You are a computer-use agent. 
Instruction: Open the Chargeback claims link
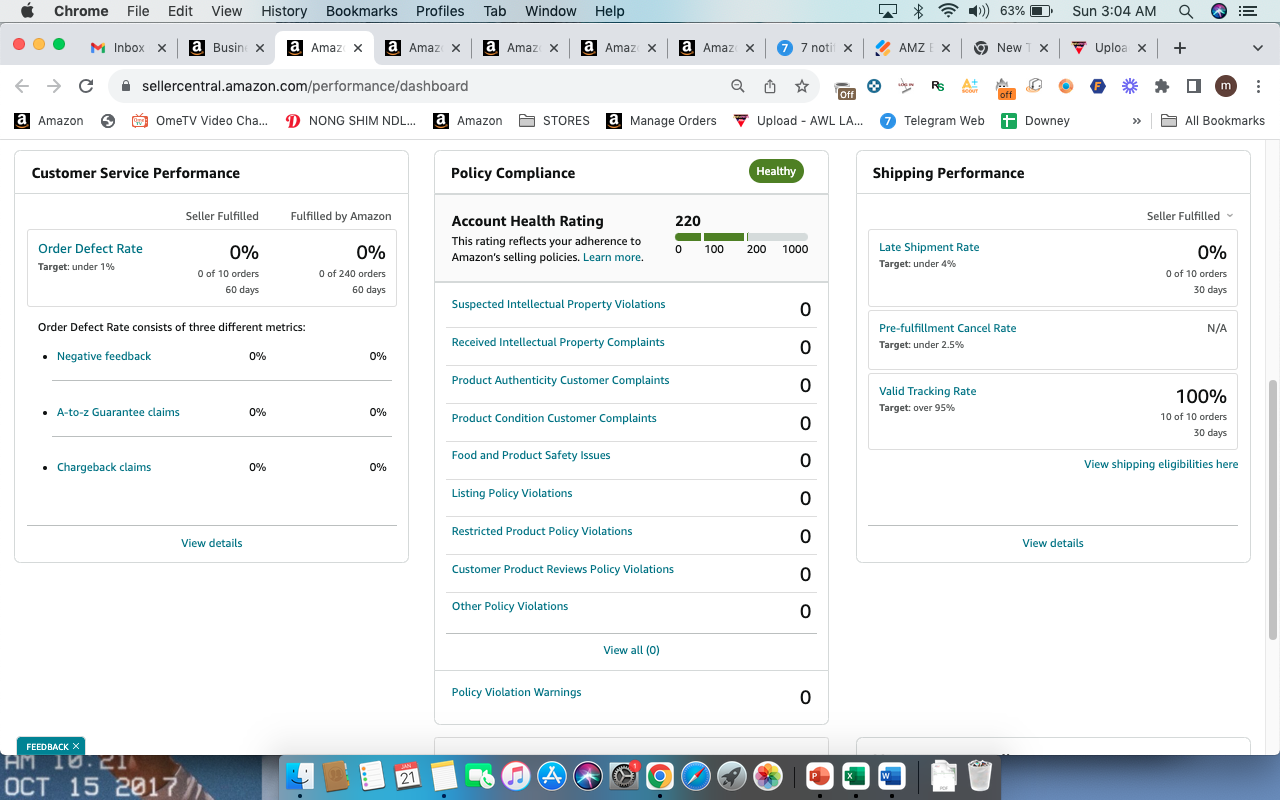[104, 467]
